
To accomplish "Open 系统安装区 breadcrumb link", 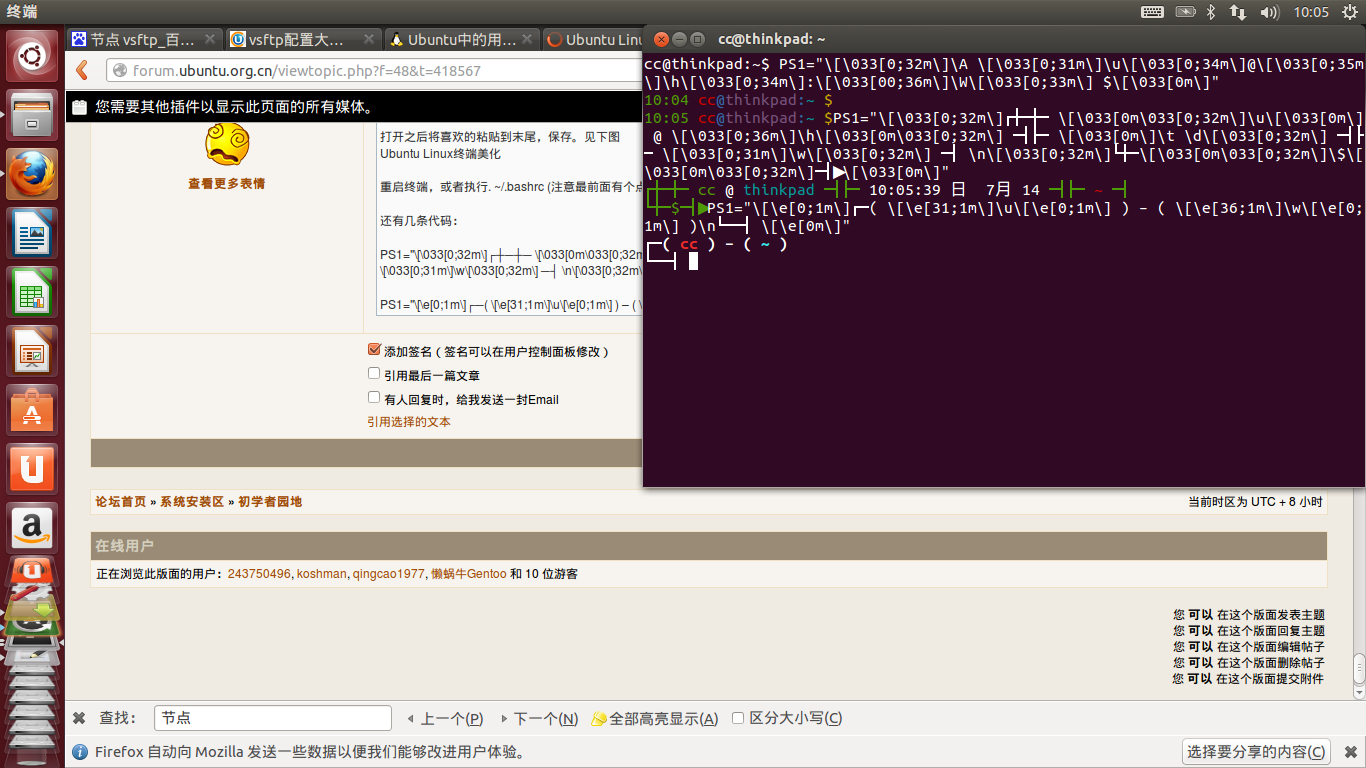I will pyautogui.click(x=192, y=502).
